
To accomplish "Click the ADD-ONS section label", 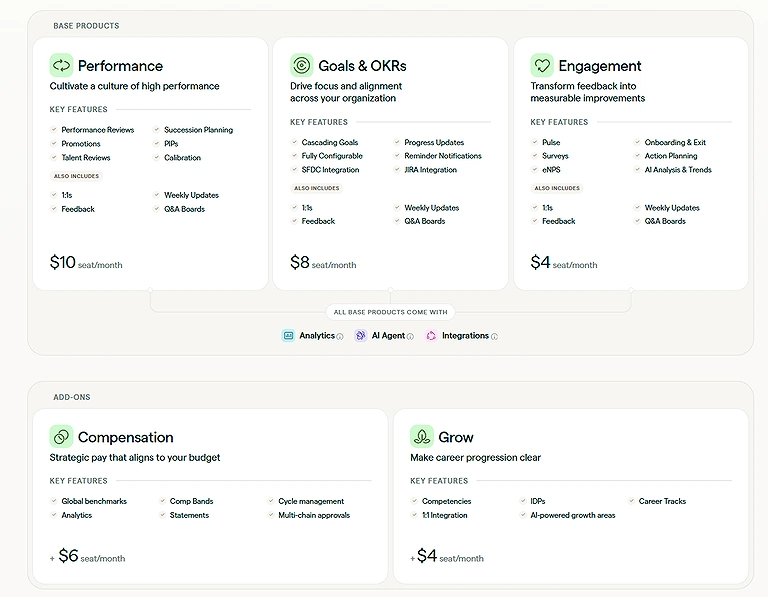I will coord(72,397).
